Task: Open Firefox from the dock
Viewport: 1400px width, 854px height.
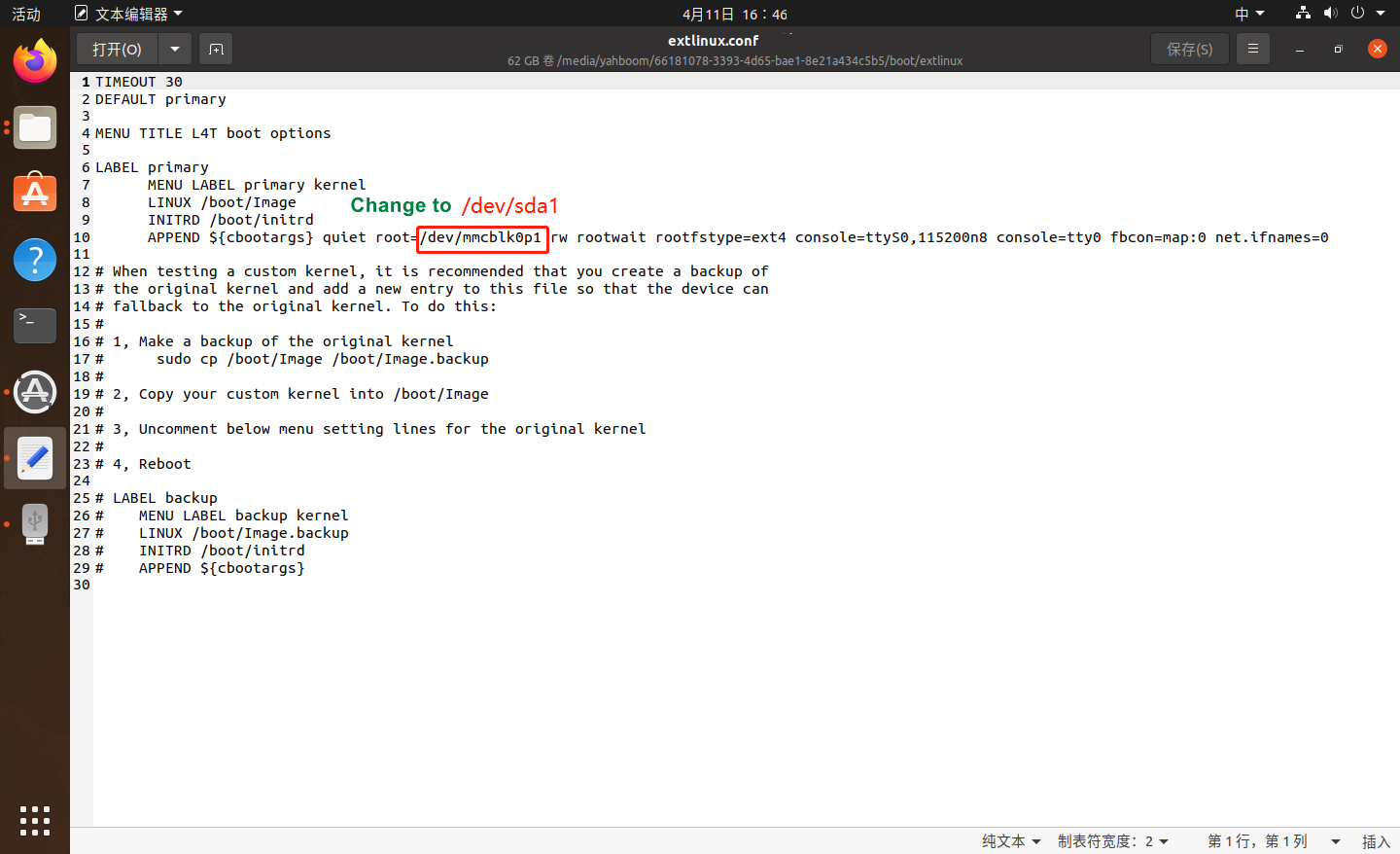Action: pyautogui.click(x=35, y=61)
